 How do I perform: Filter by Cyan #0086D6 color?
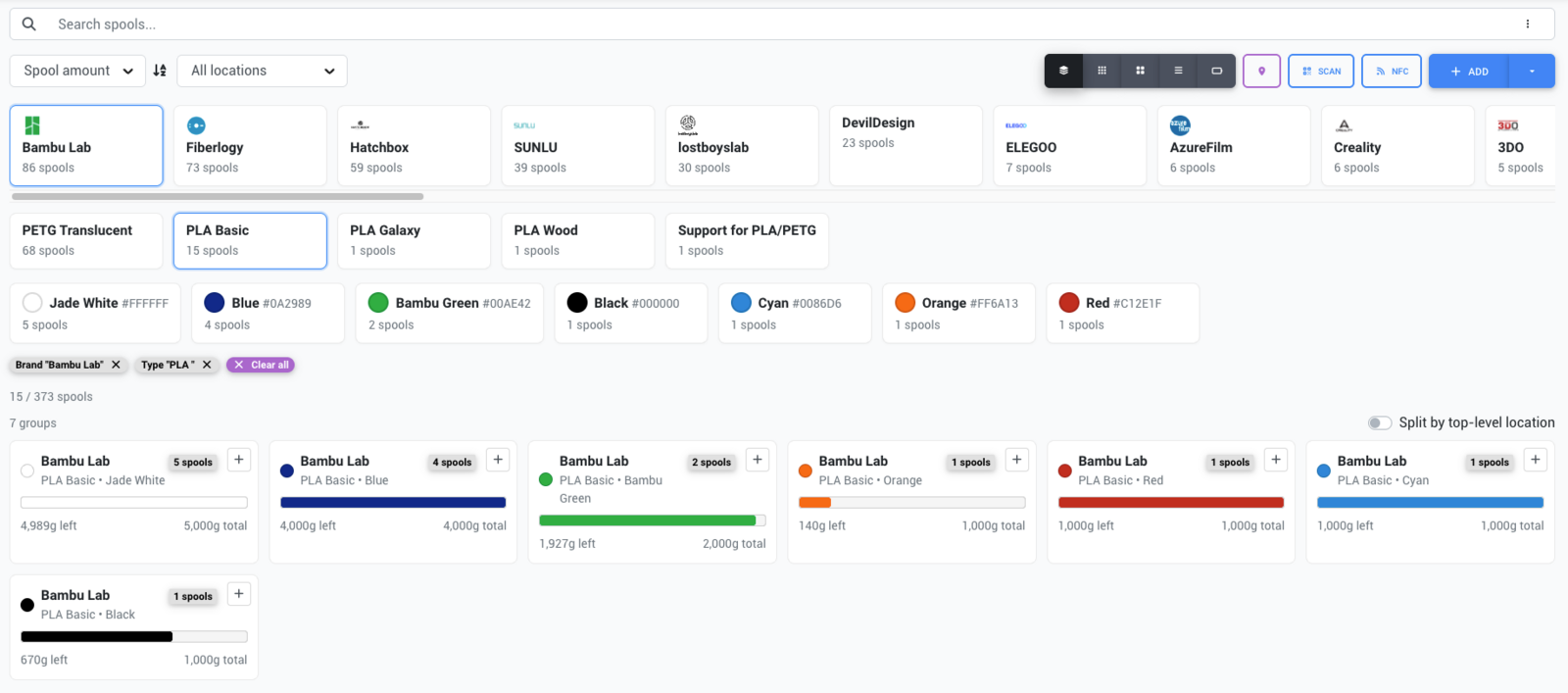click(x=795, y=314)
